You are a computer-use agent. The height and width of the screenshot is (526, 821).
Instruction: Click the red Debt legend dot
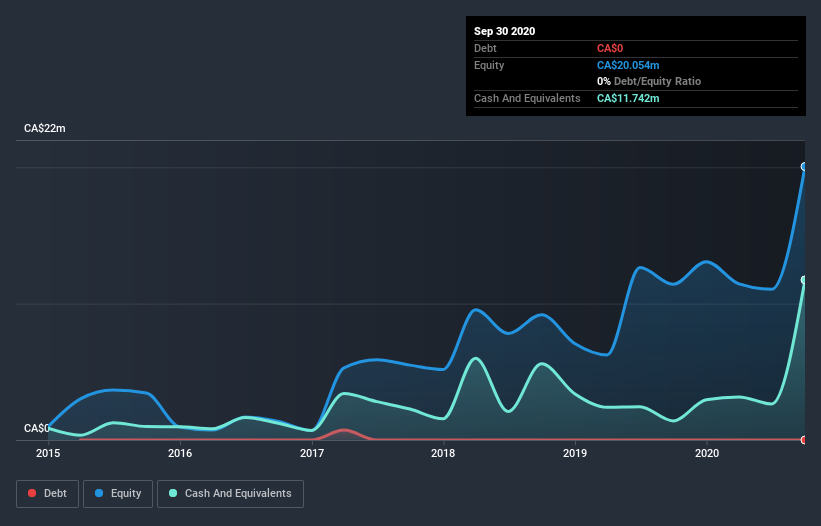(32, 493)
